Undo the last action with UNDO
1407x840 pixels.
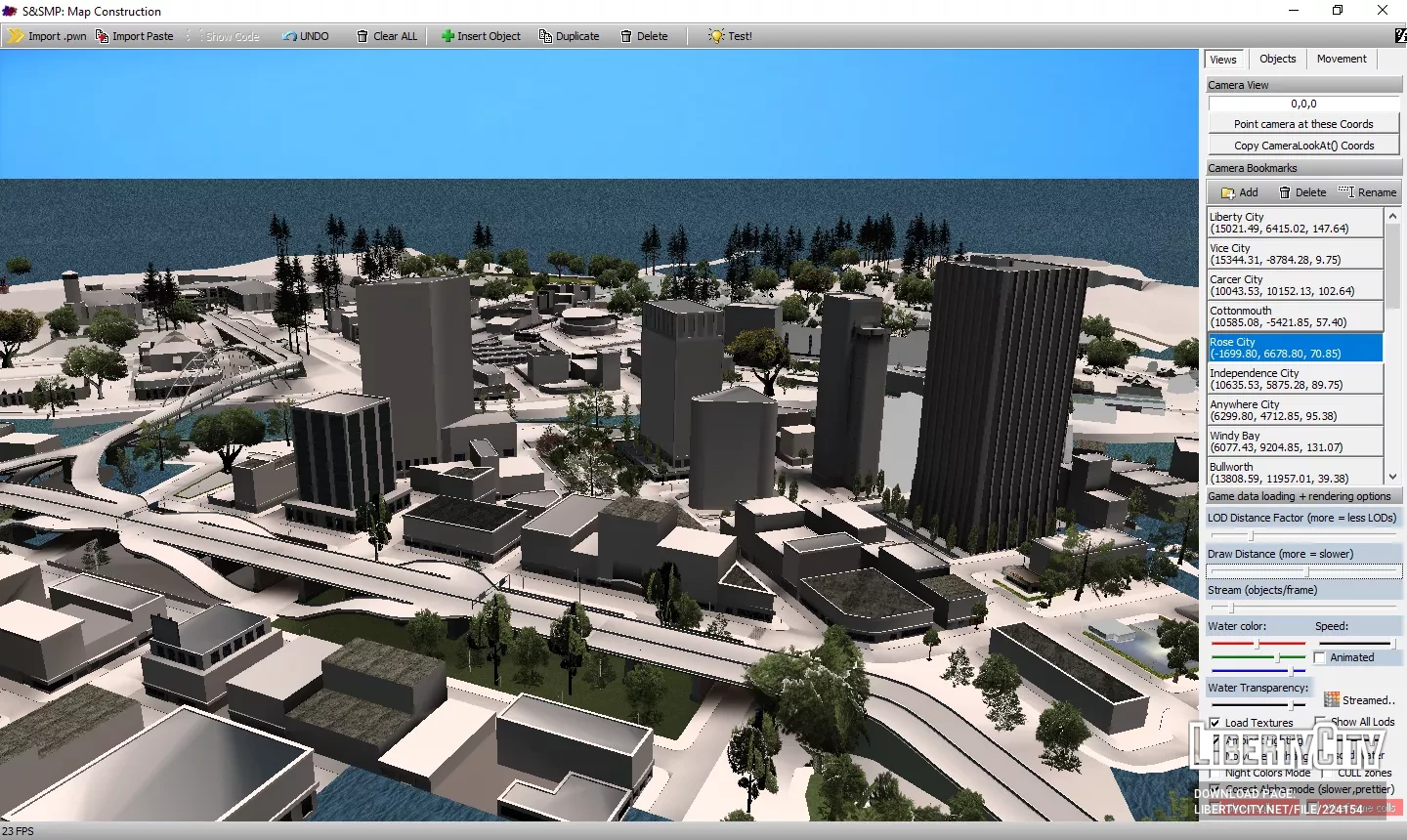click(306, 36)
